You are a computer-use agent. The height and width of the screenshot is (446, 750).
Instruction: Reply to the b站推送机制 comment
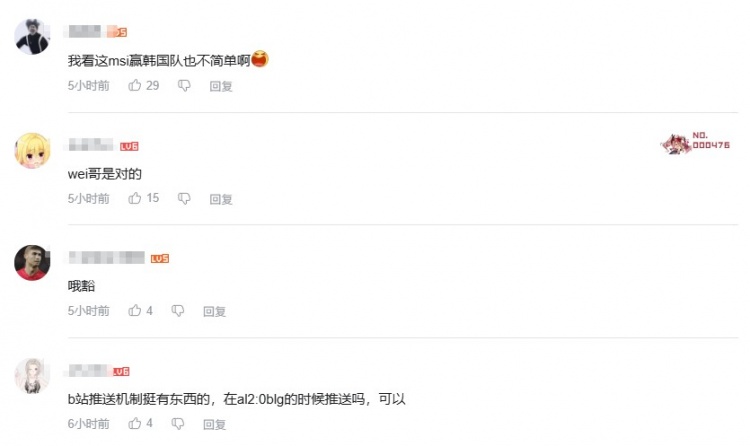[x=214, y=424]
